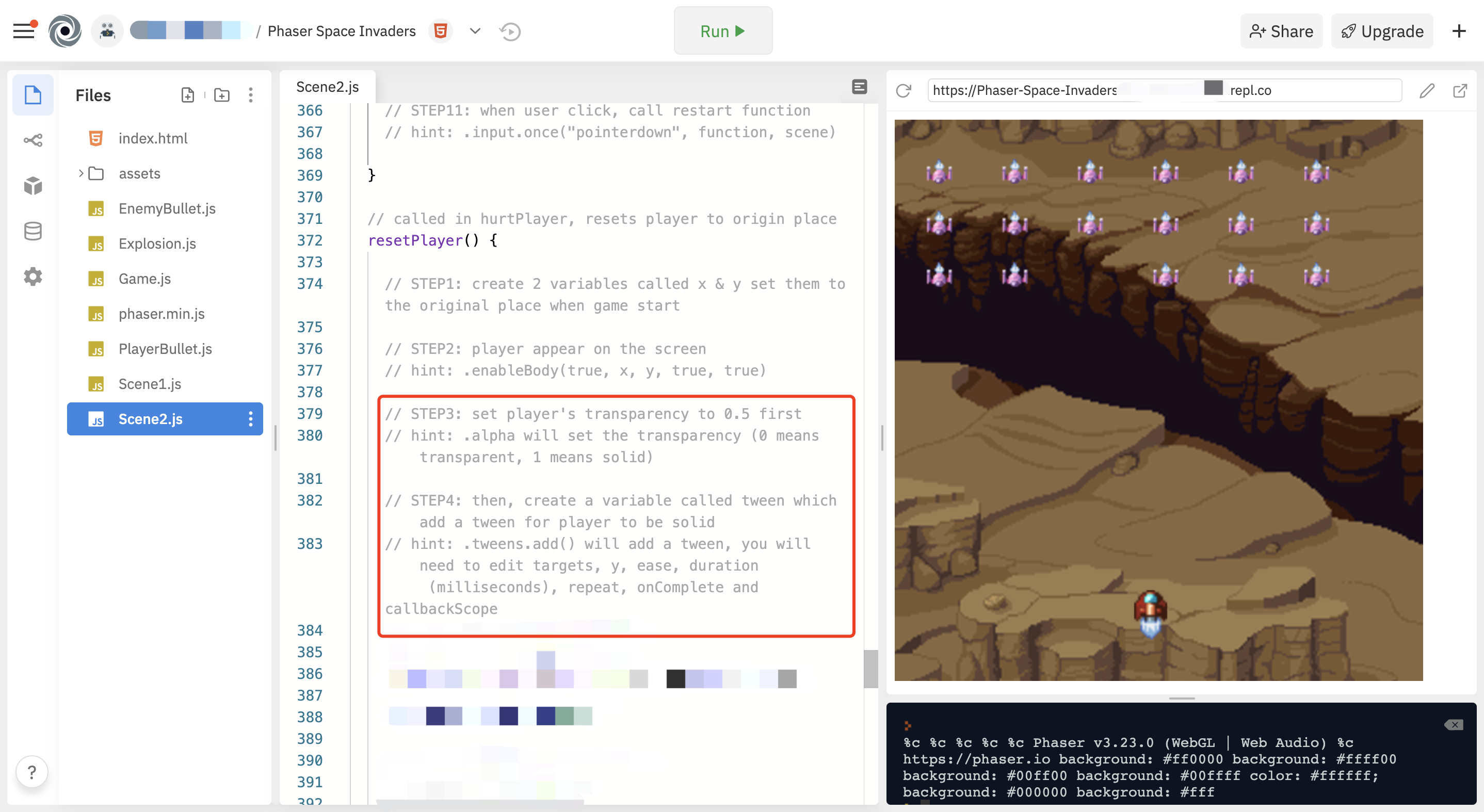The height and width of the screenshot is (812, 1484).
Task: Expand the assets folder
Action: click(81, 173)
